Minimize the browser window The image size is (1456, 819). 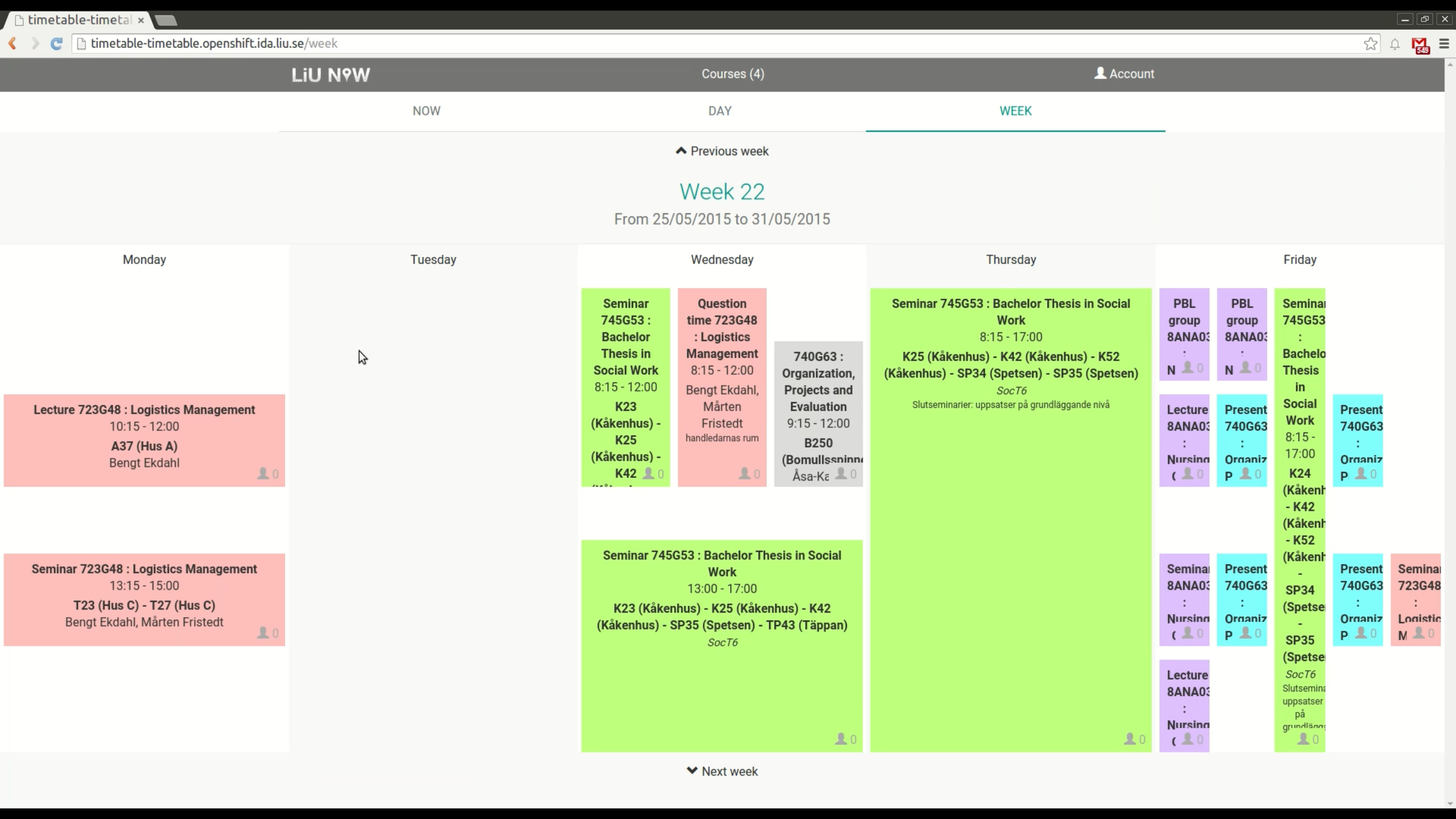tap(1405, 19)
